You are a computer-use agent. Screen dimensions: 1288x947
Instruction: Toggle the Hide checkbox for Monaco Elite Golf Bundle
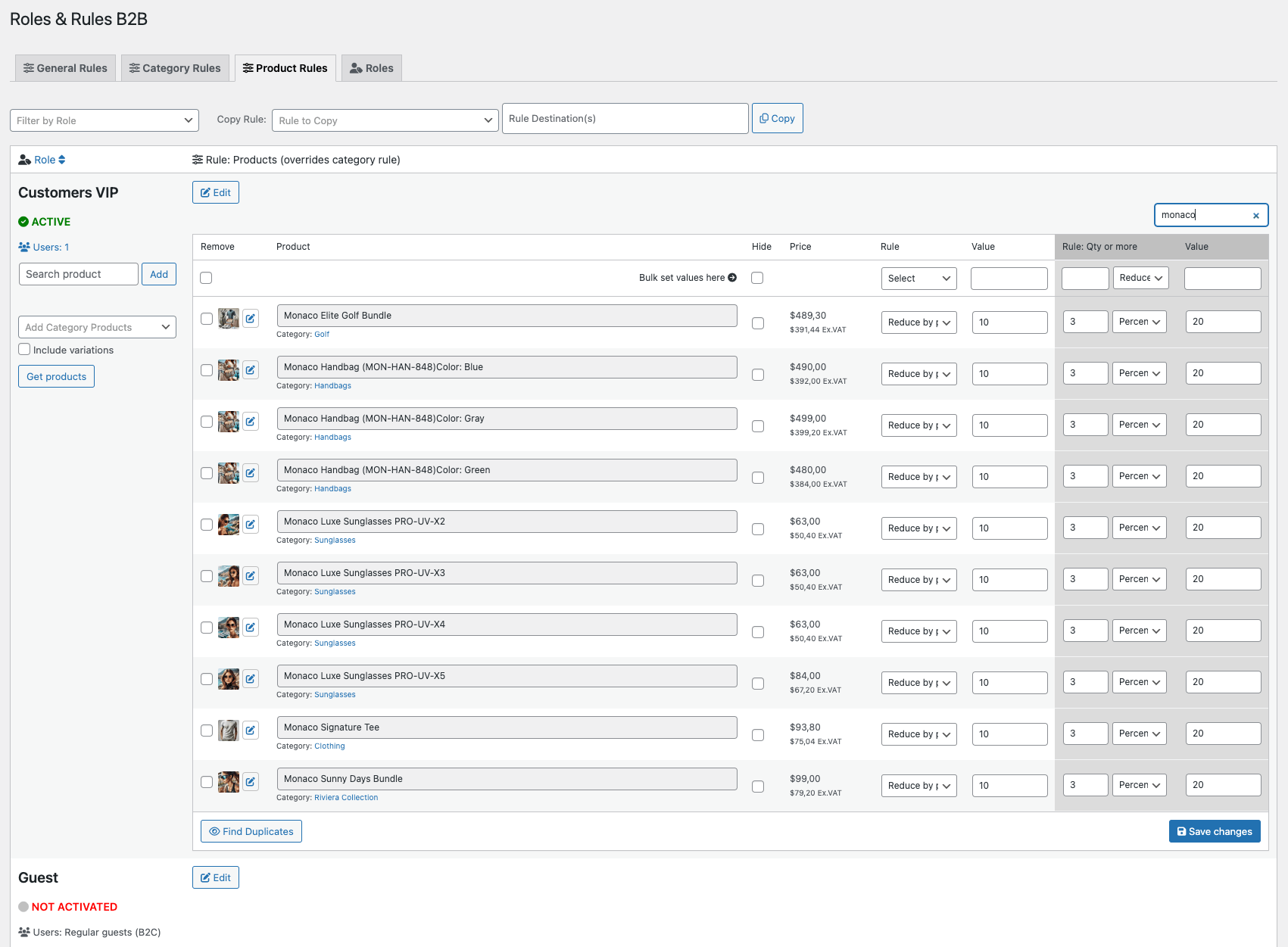[758, 323]
